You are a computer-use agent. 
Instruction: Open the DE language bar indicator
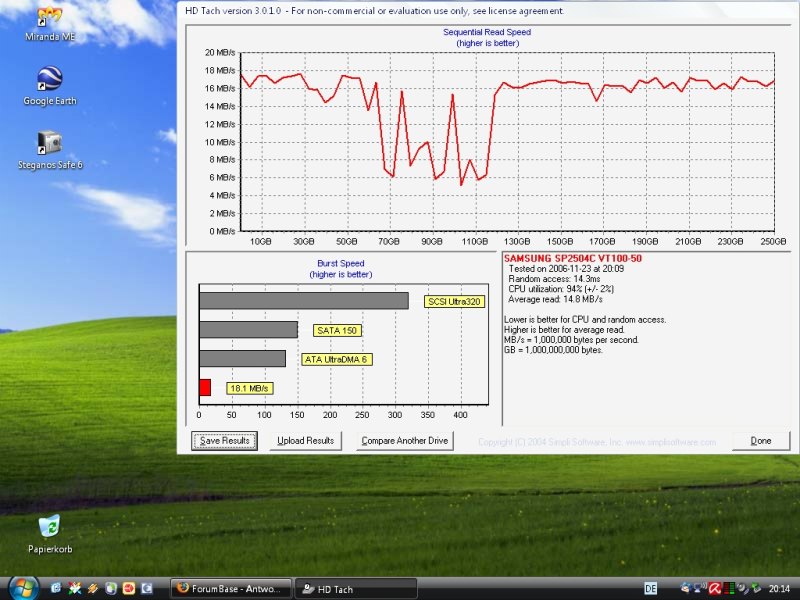651,589
